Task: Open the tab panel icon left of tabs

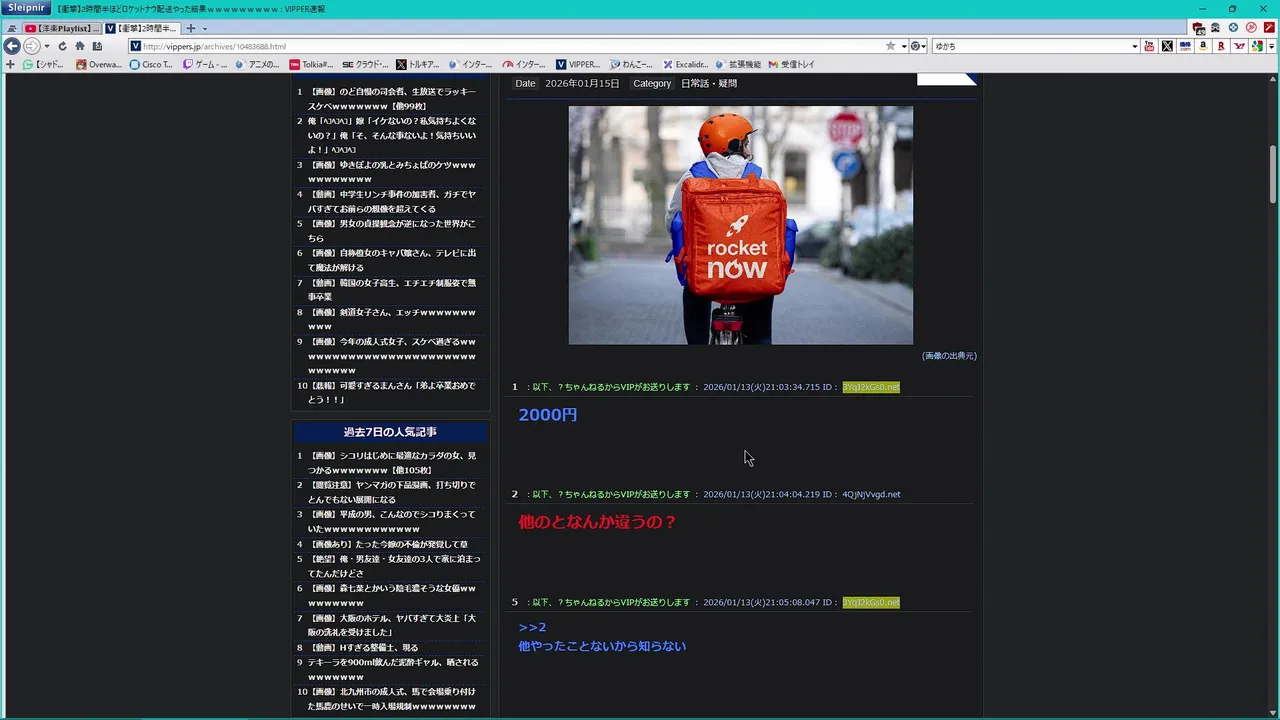Action: point(11,28)
